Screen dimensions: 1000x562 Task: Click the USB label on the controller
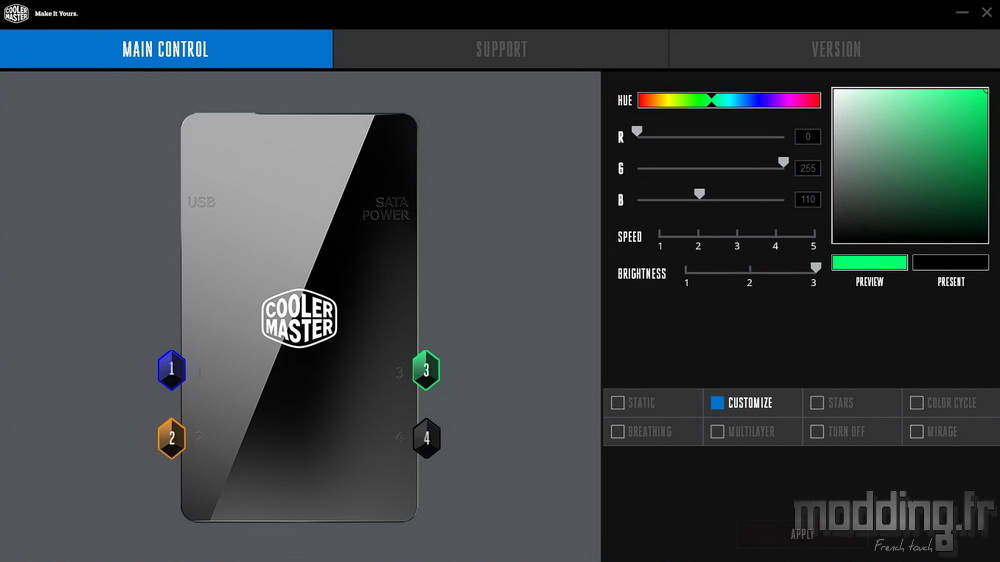pyautogui.click(x=202, y=202)
